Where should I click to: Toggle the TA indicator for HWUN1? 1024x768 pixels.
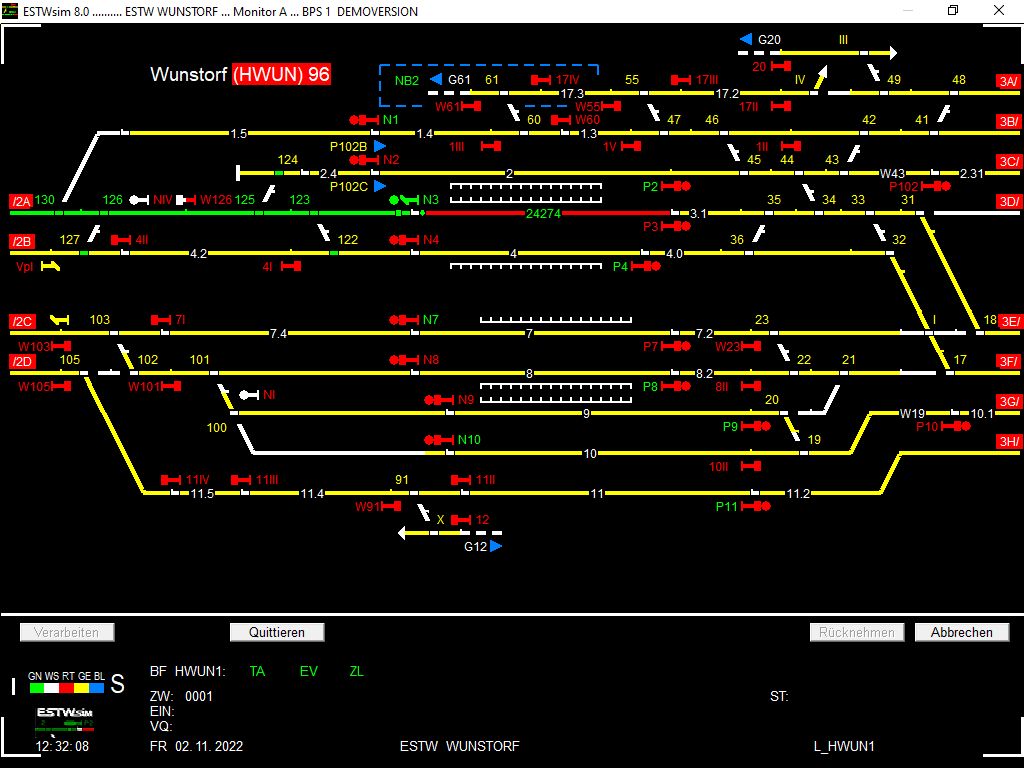point(257,671)
